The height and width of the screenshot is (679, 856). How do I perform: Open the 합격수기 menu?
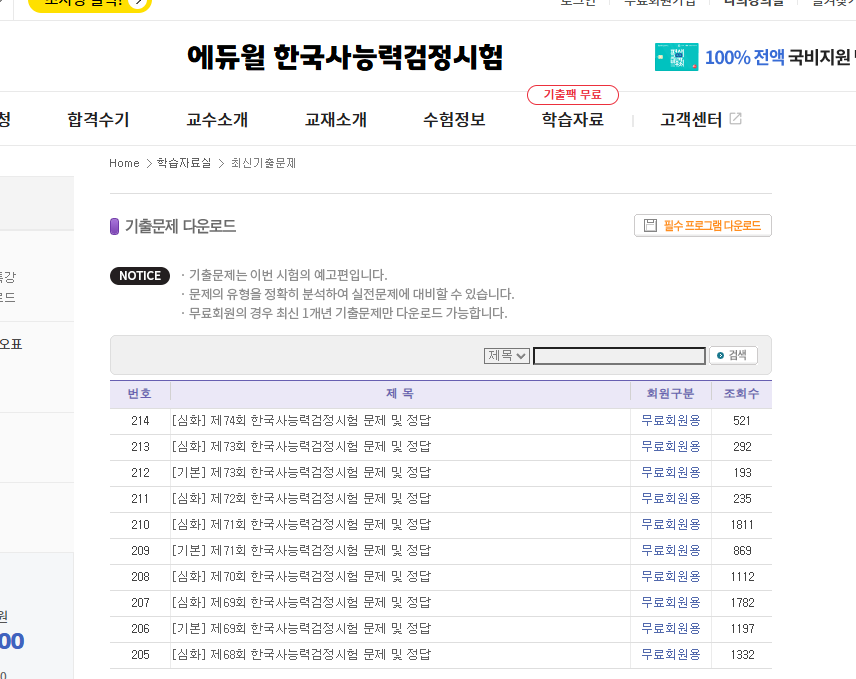(98, 120)
